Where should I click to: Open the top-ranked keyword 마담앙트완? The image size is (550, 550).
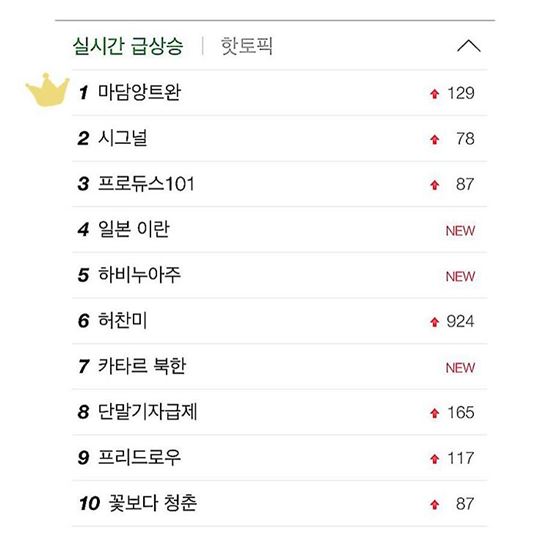click(x=139, y=92)
